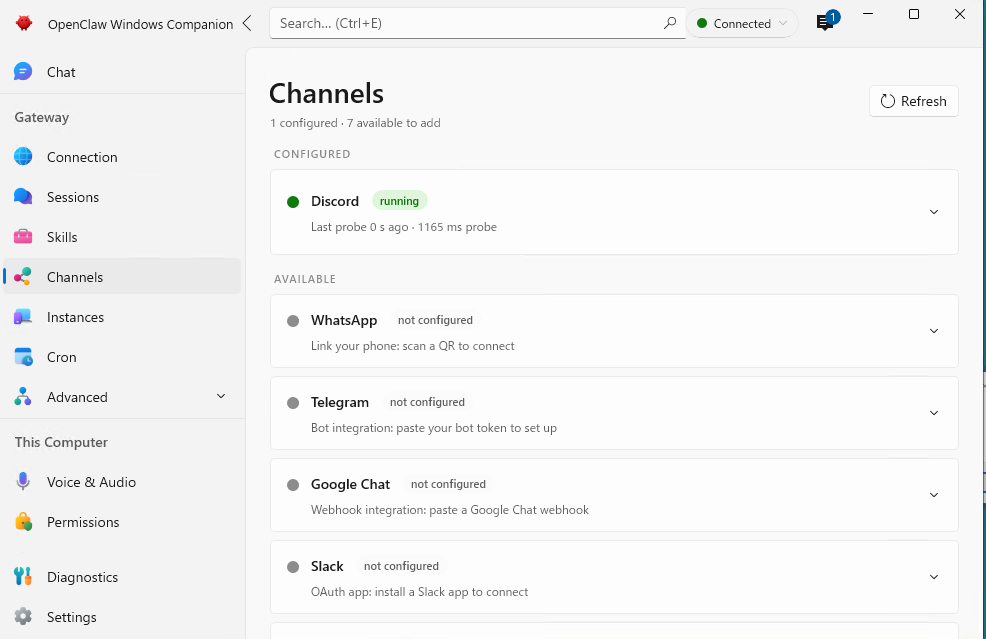The height and width of the screenshot is (639, 986).
Task: Click the Instances icon
Action: 23,317
